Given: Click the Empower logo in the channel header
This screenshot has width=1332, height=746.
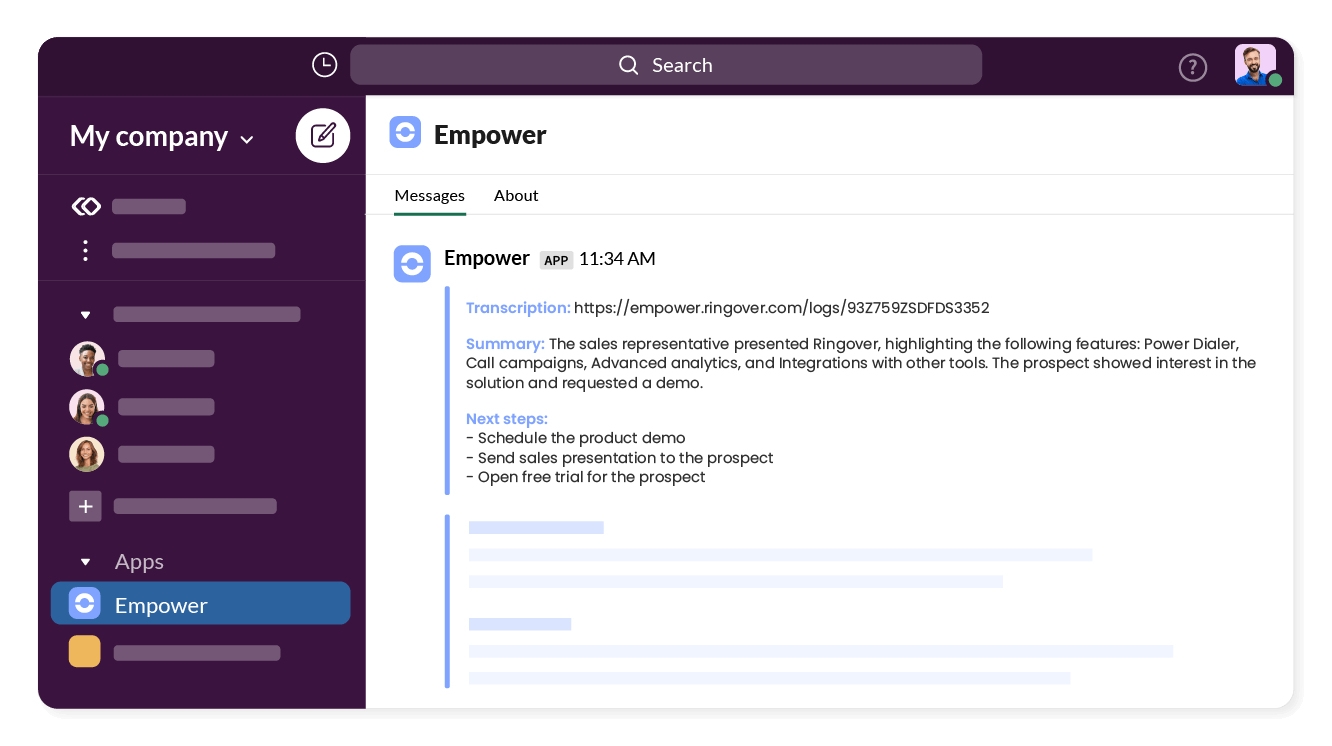Looking at the screenshot, I should click(405, 133).
